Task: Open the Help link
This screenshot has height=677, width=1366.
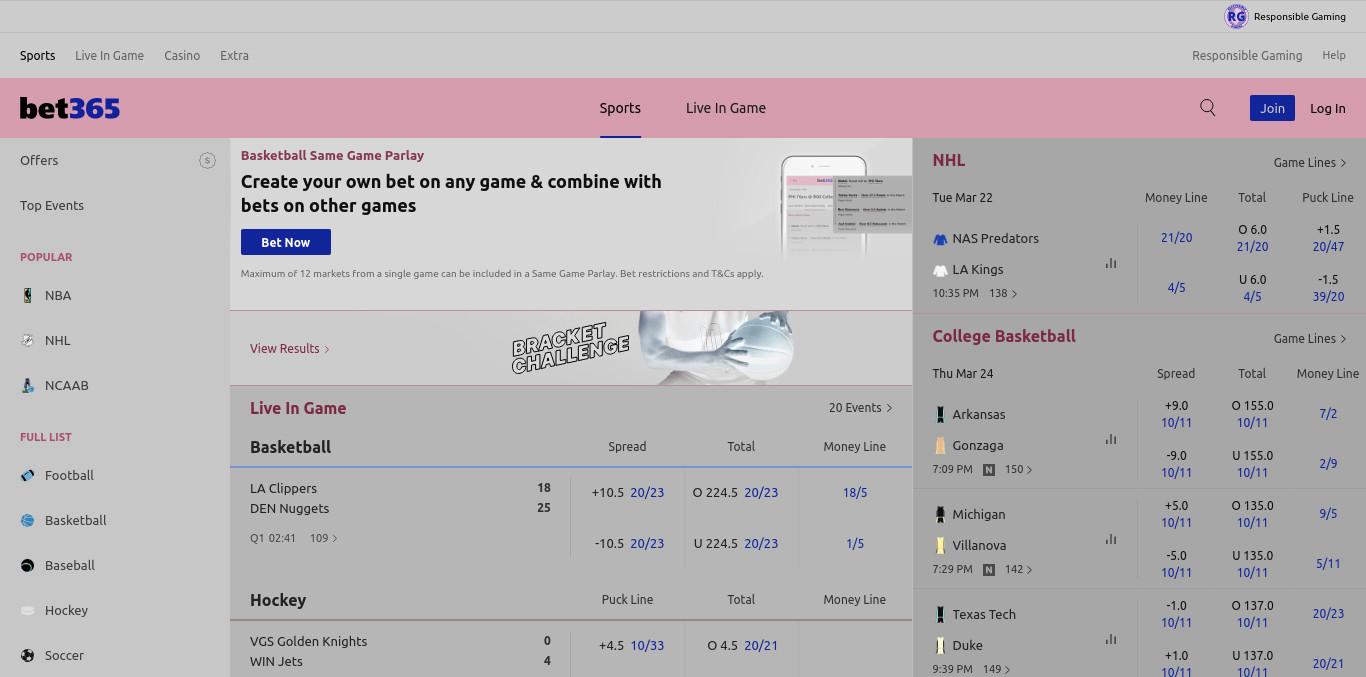Action: point(1334,56)
